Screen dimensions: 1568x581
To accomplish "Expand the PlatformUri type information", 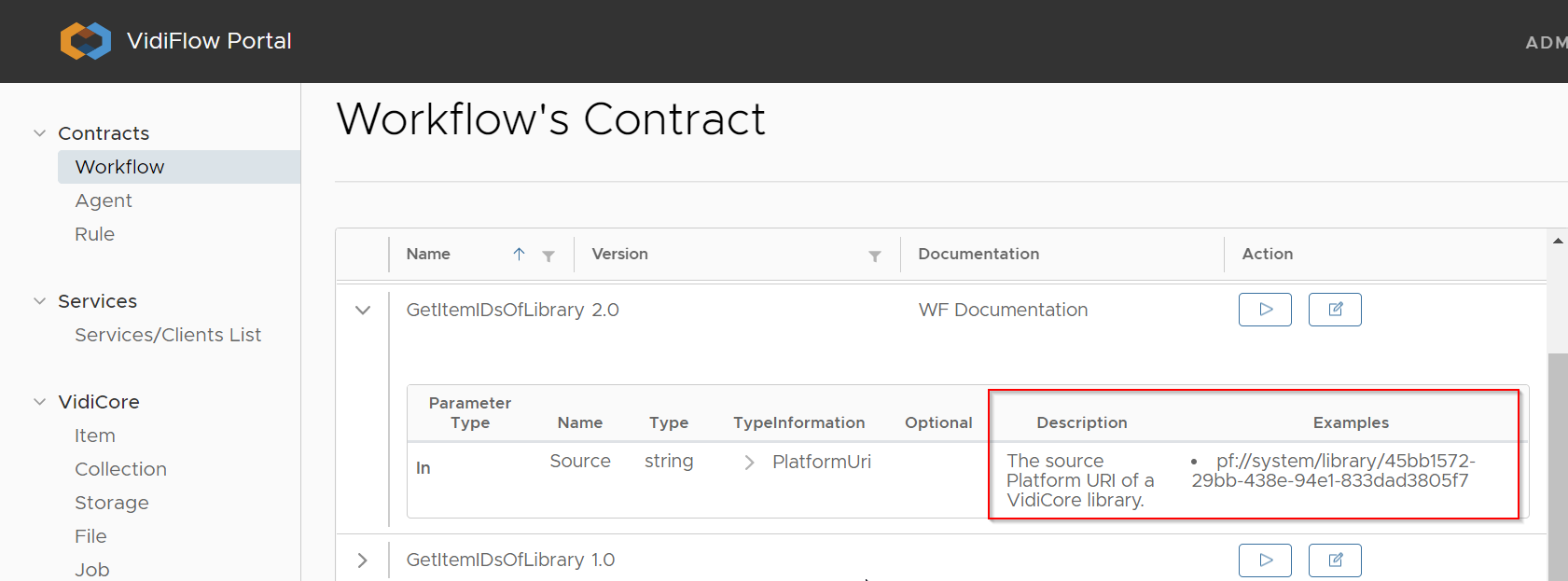I will [x=749, y=463].
